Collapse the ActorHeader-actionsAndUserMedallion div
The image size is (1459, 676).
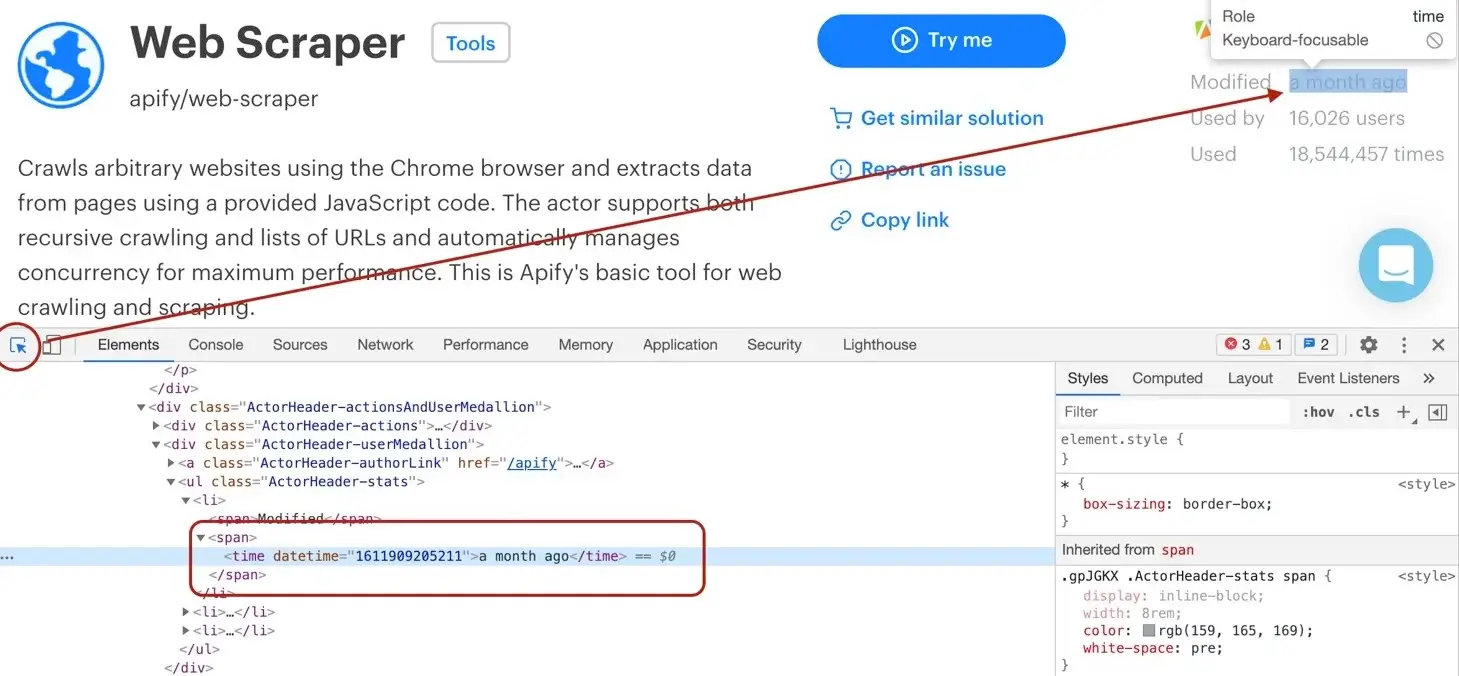141,407
